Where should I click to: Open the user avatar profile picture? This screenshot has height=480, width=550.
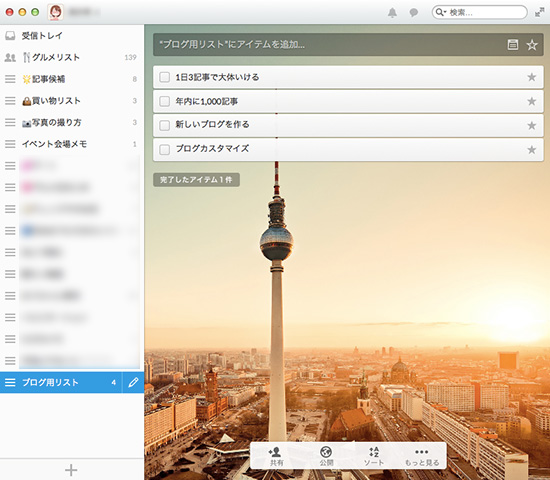56,12
